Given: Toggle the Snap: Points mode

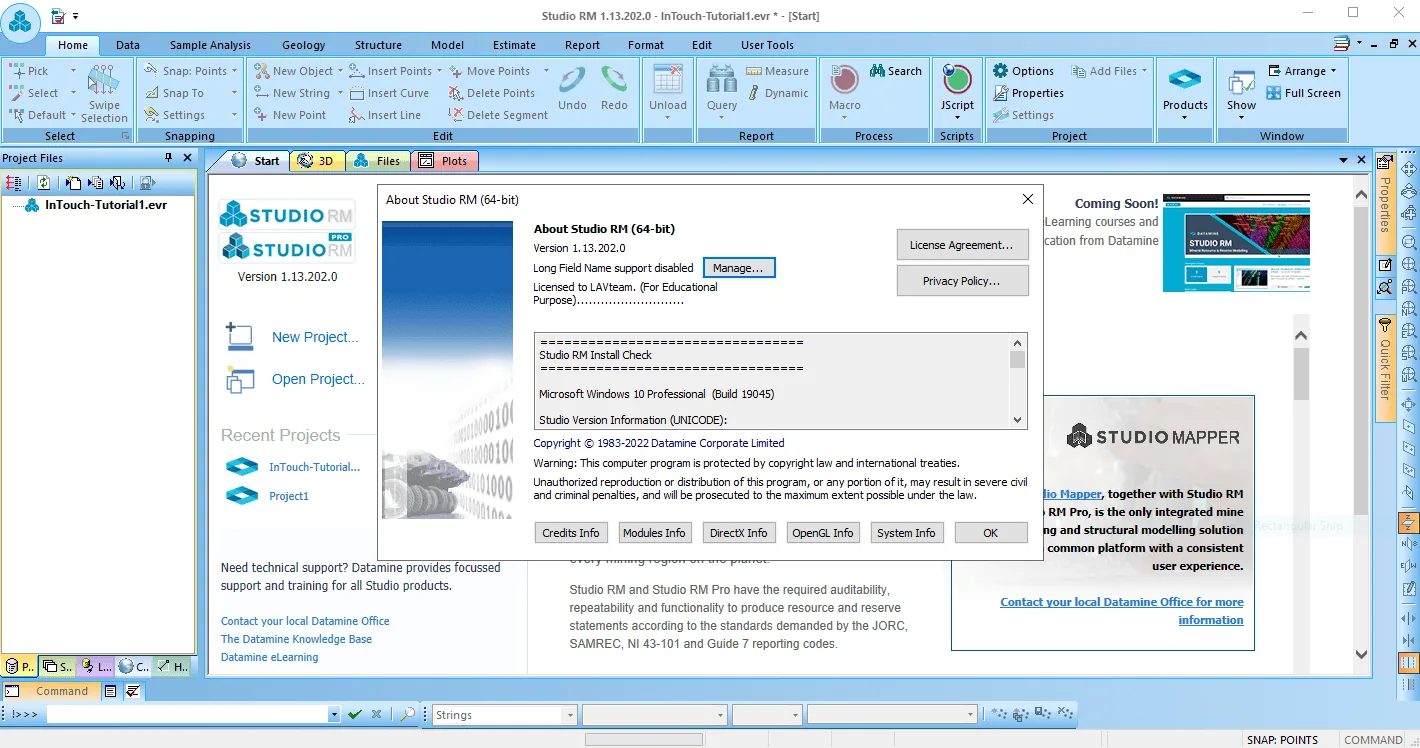Looking at the screenshot, I should tap(186, 71).
